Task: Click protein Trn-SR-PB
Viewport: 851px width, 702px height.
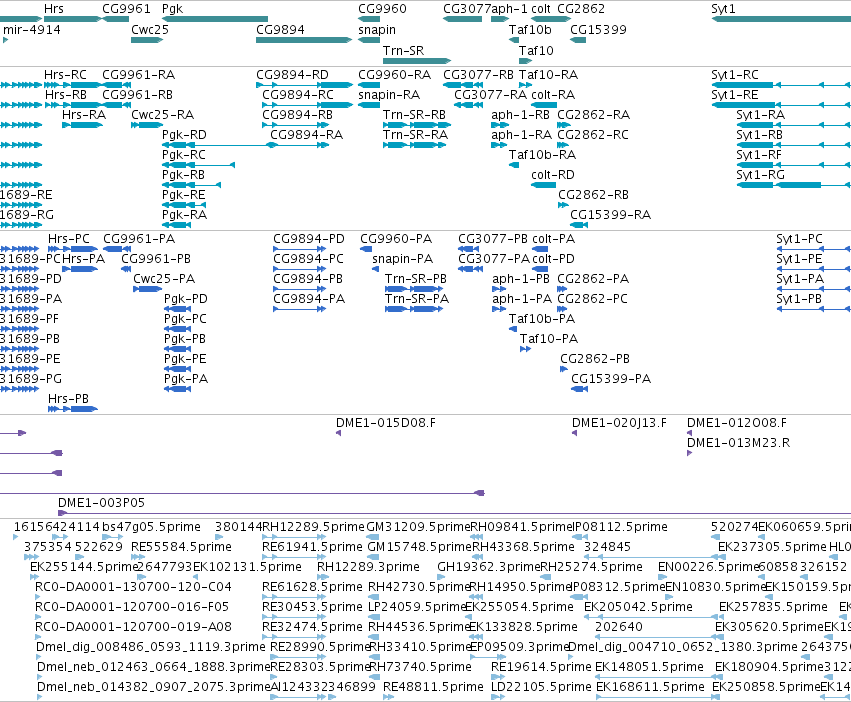Action: (414, 289)
